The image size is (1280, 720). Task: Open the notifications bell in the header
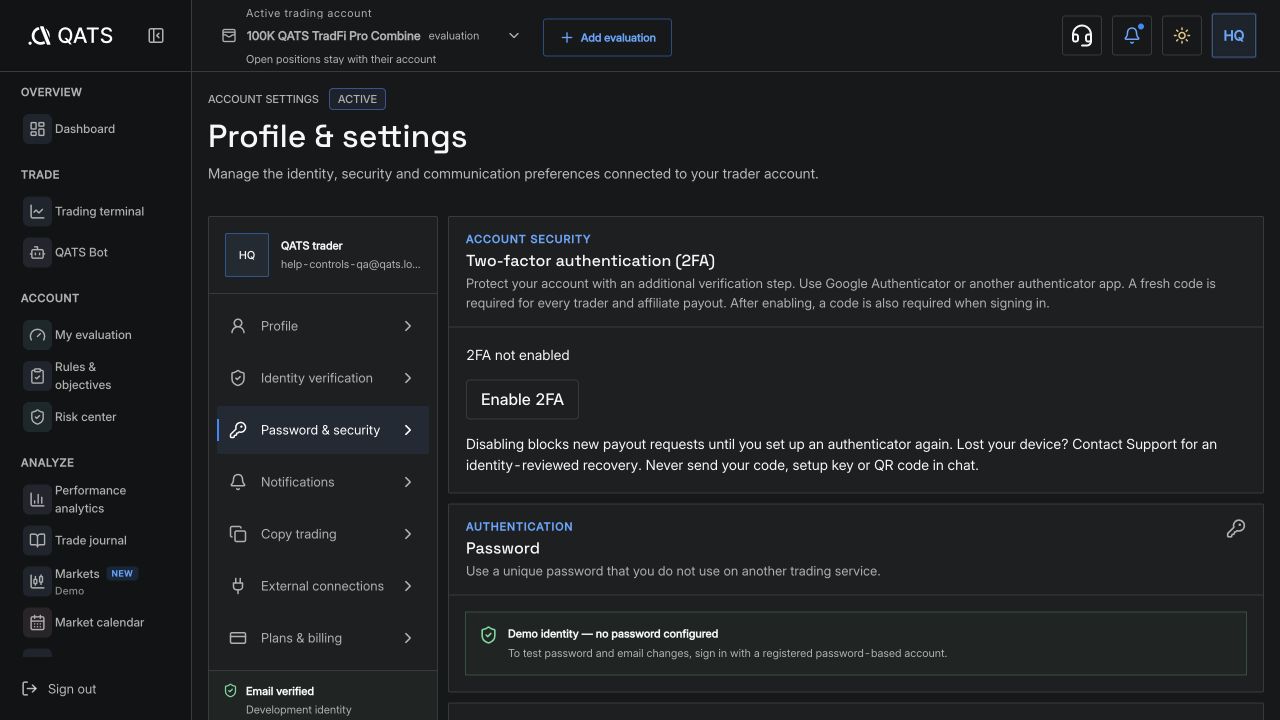(1132, 36)
